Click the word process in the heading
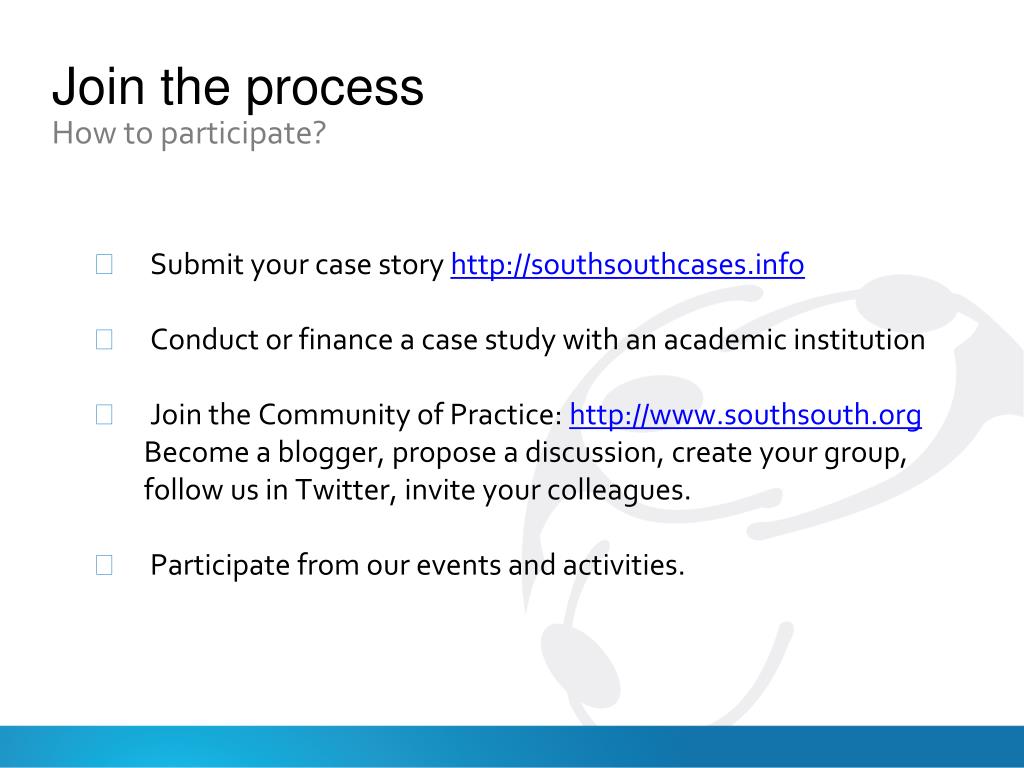Image resolution: width=1024 pixels, height=768 pixels. [334, 89]
